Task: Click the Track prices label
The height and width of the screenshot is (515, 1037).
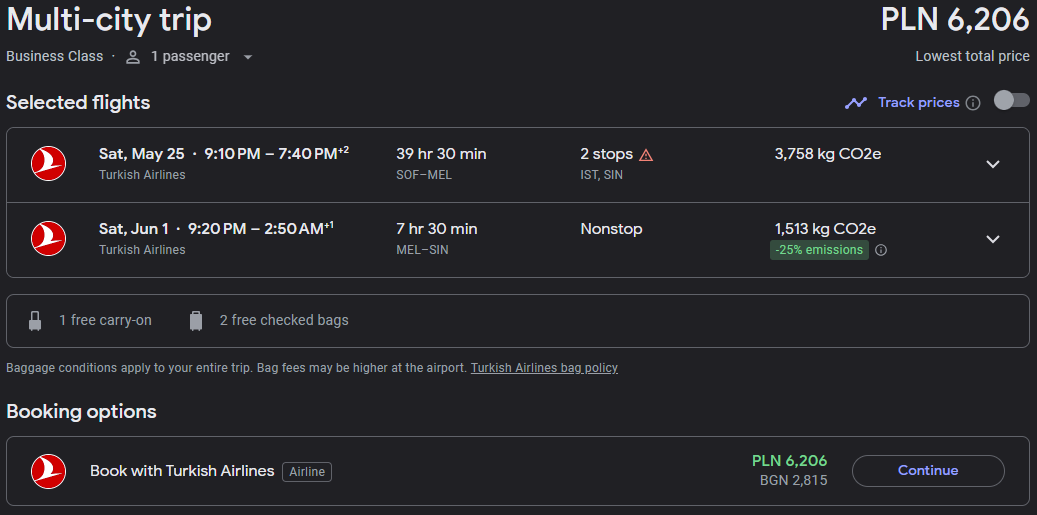Action: [x=919, y=102]
